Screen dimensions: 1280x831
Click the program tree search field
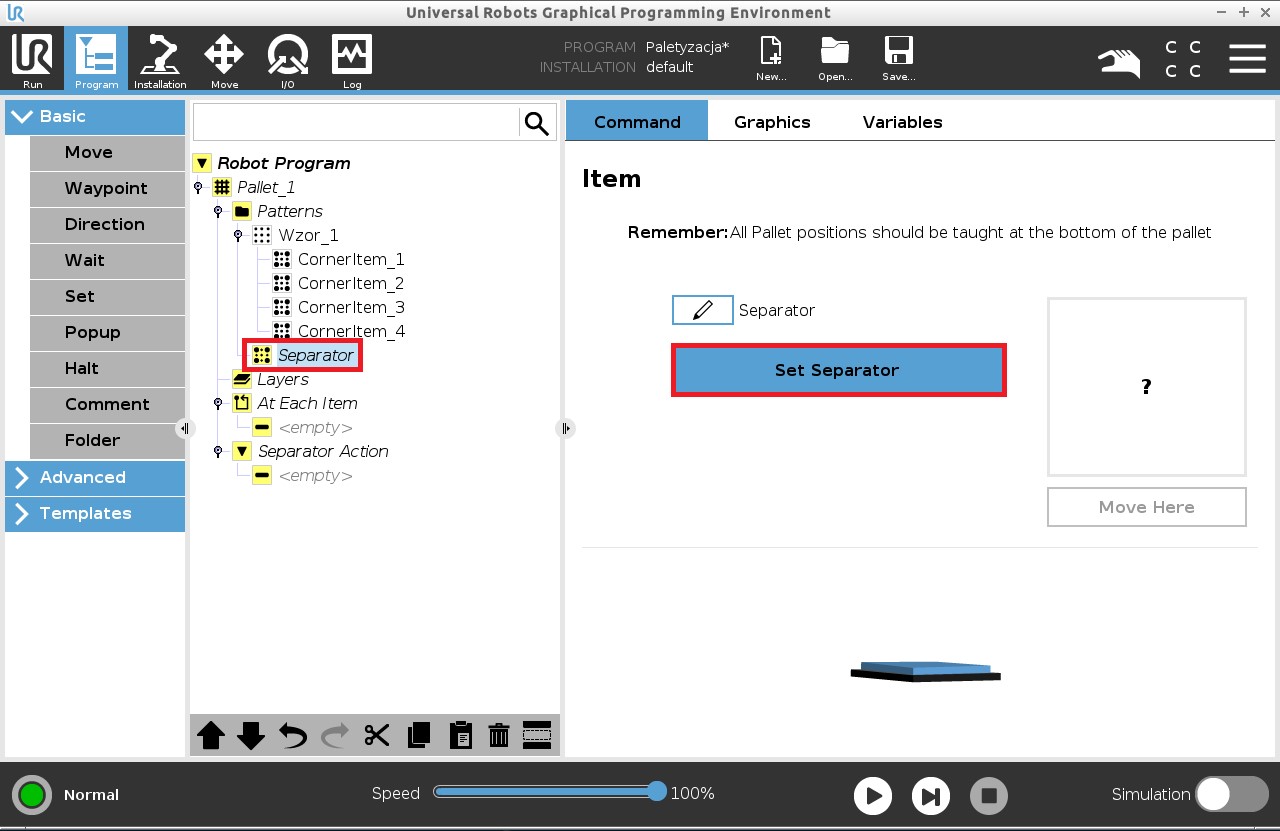pyautogui.click(x=356, y=123)
